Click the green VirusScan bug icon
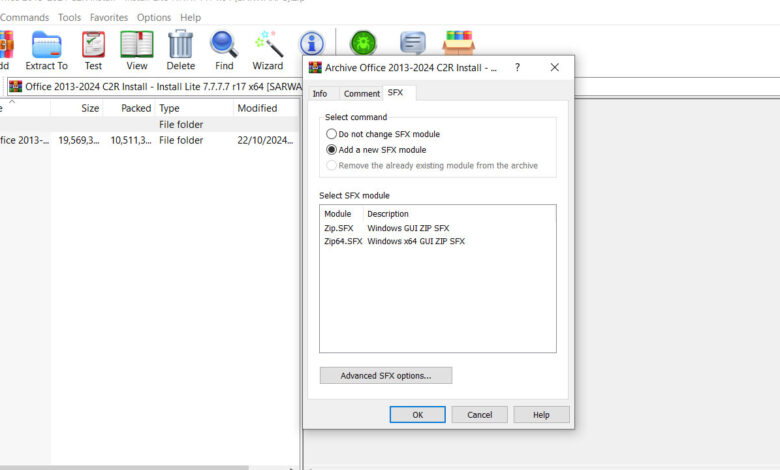The height and width of the screenshot is (470, 780). [x=363, y=43]
